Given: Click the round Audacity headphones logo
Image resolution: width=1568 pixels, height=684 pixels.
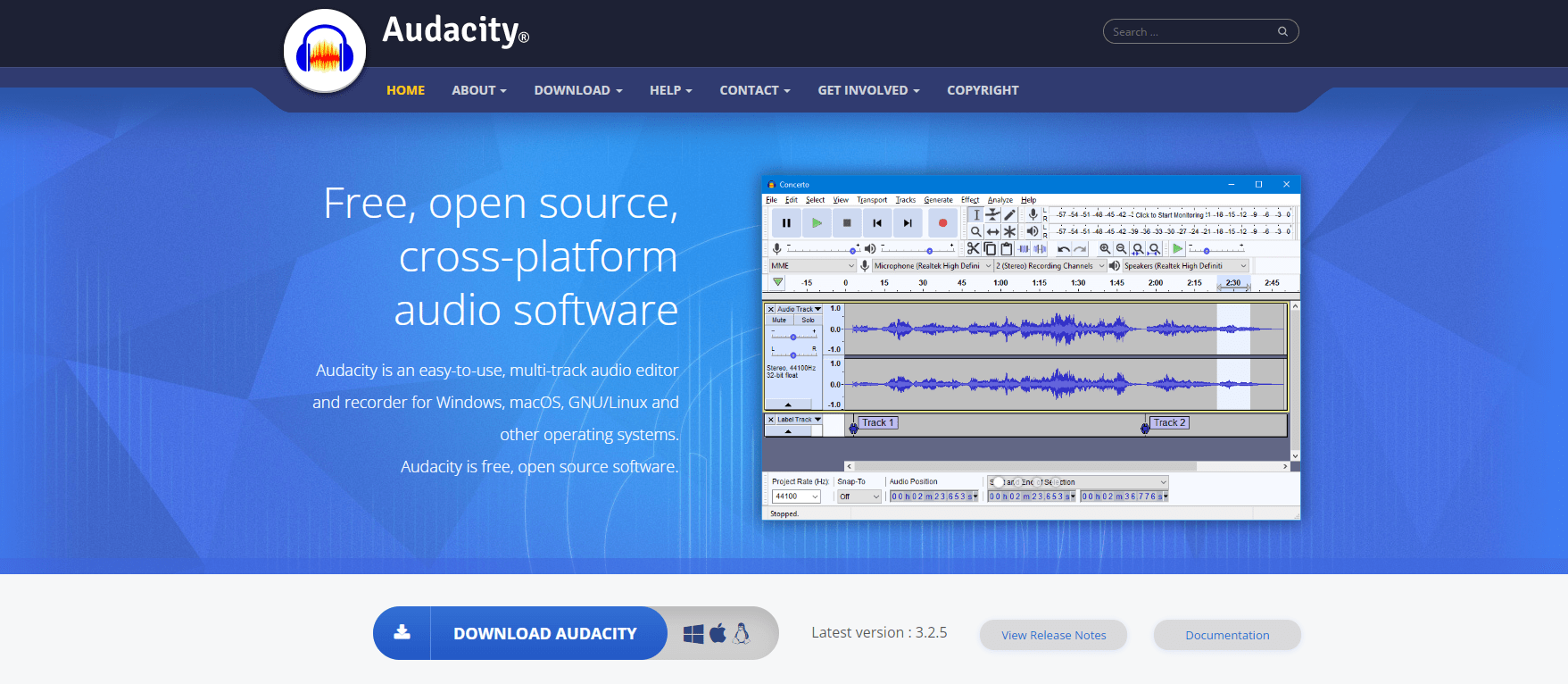Looking at the screenshot, I should [x=325, y=51].
